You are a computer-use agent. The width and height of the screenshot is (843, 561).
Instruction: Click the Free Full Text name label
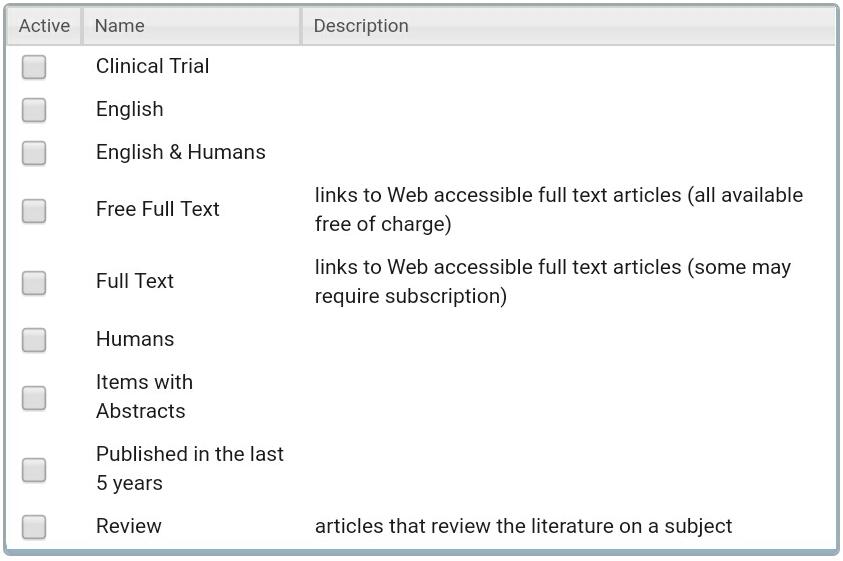(158, 209)
